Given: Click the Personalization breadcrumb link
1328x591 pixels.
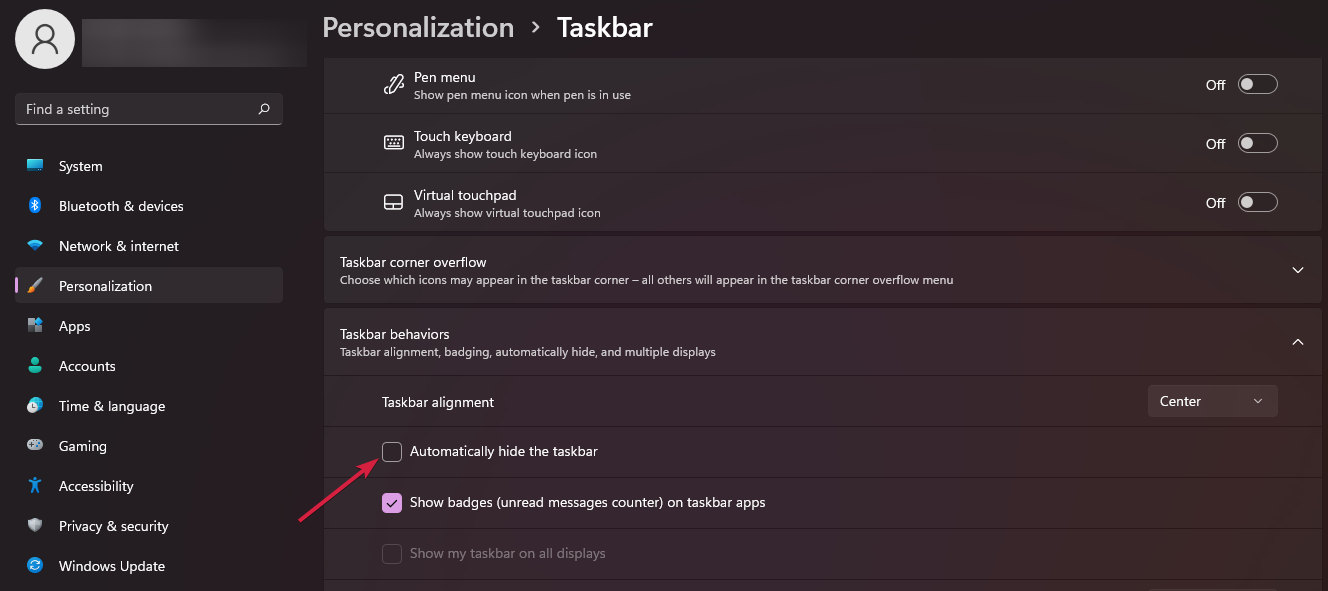Looking at the screenshot, I should pyautogui.click(x=418, y=28).
